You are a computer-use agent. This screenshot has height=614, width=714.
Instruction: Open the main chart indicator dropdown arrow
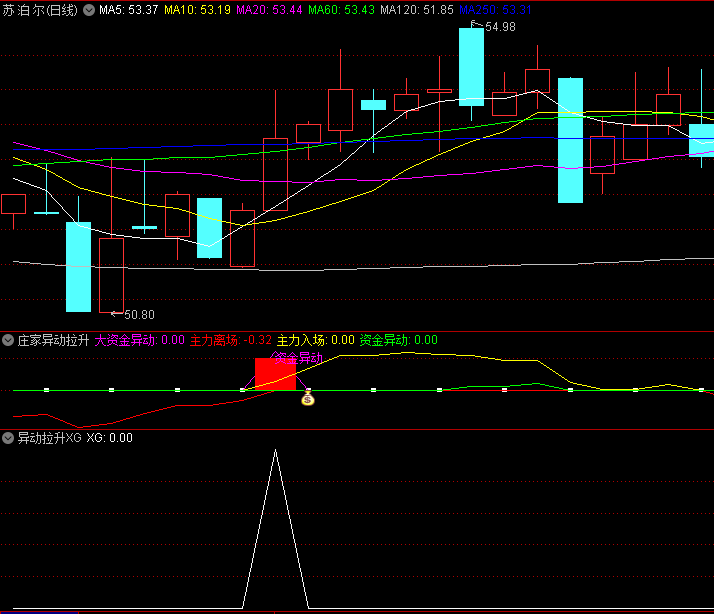[x=89, y=10]
